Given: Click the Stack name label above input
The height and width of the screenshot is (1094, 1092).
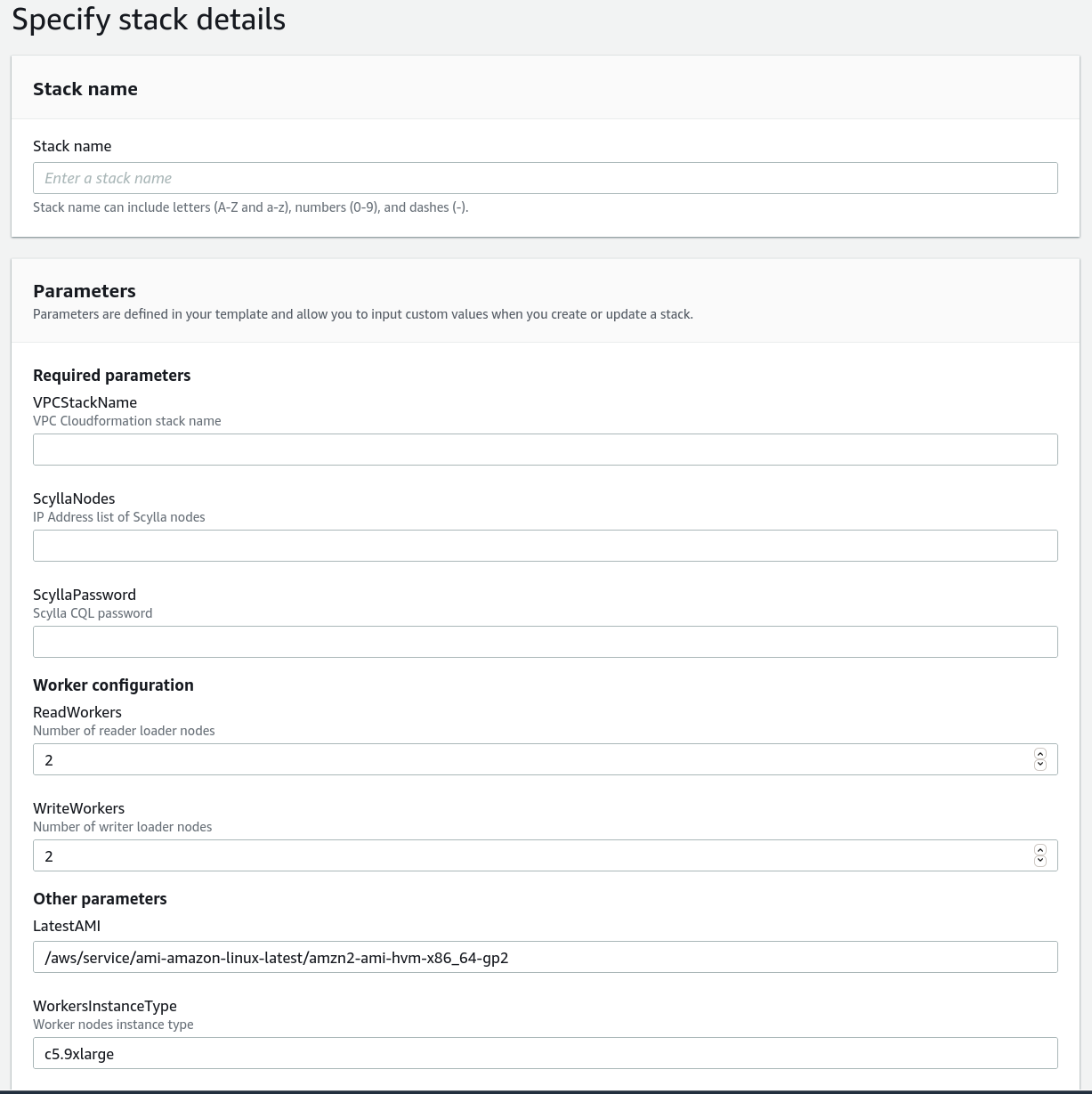Looking at the screenshot, I should point(72,146).
